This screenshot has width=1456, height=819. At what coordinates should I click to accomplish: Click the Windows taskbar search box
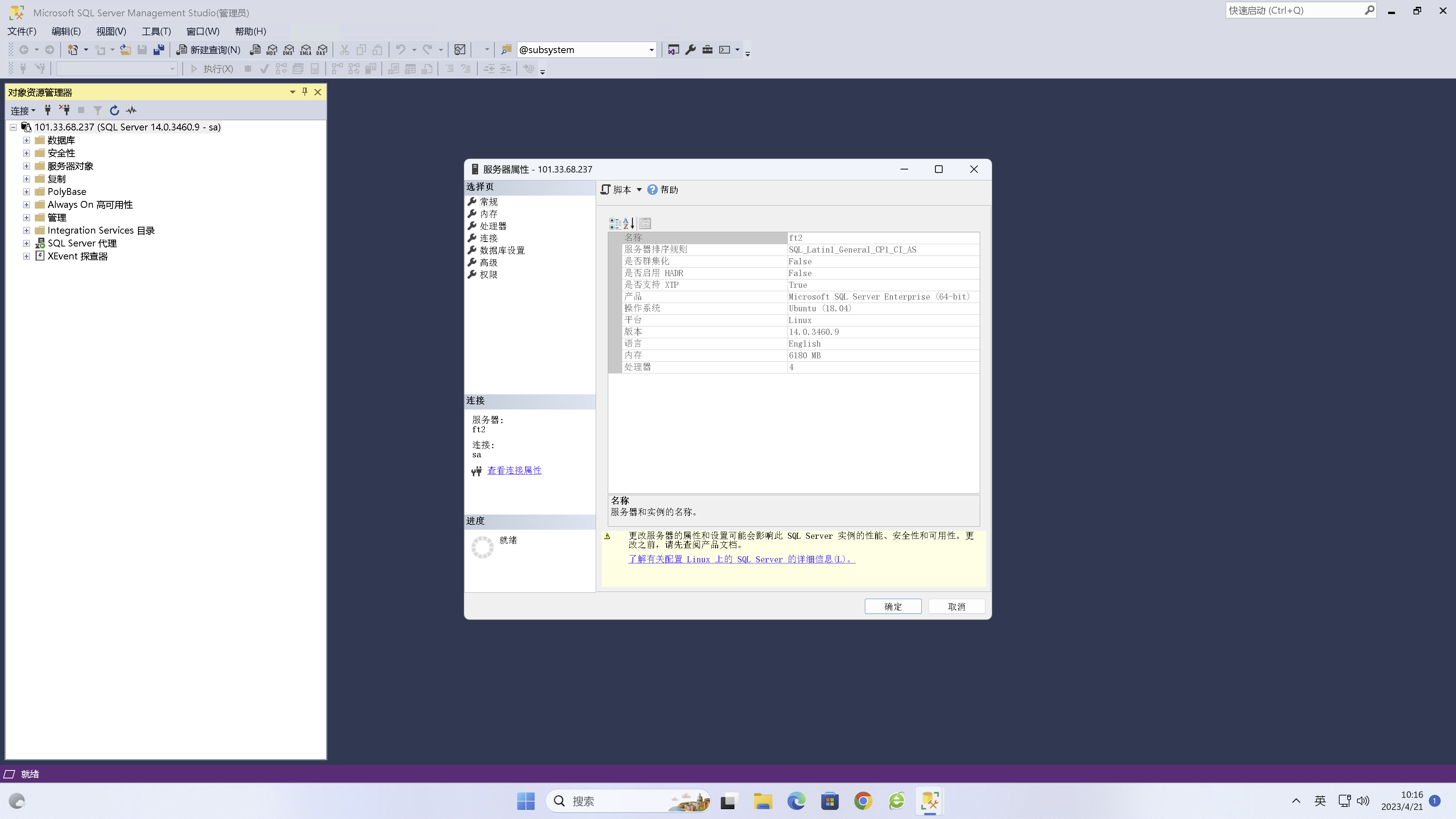tap(628, 801)
